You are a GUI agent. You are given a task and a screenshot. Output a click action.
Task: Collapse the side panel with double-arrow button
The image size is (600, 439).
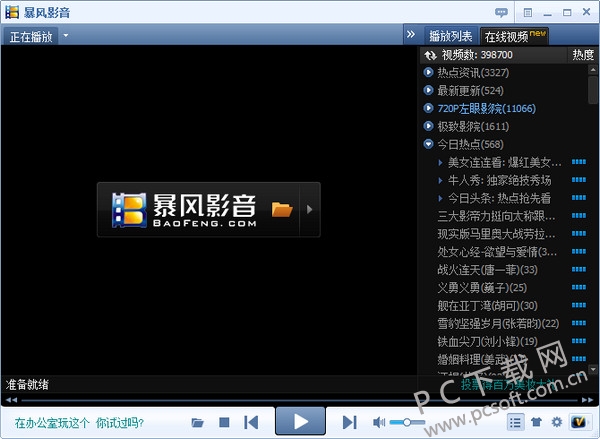411,34
